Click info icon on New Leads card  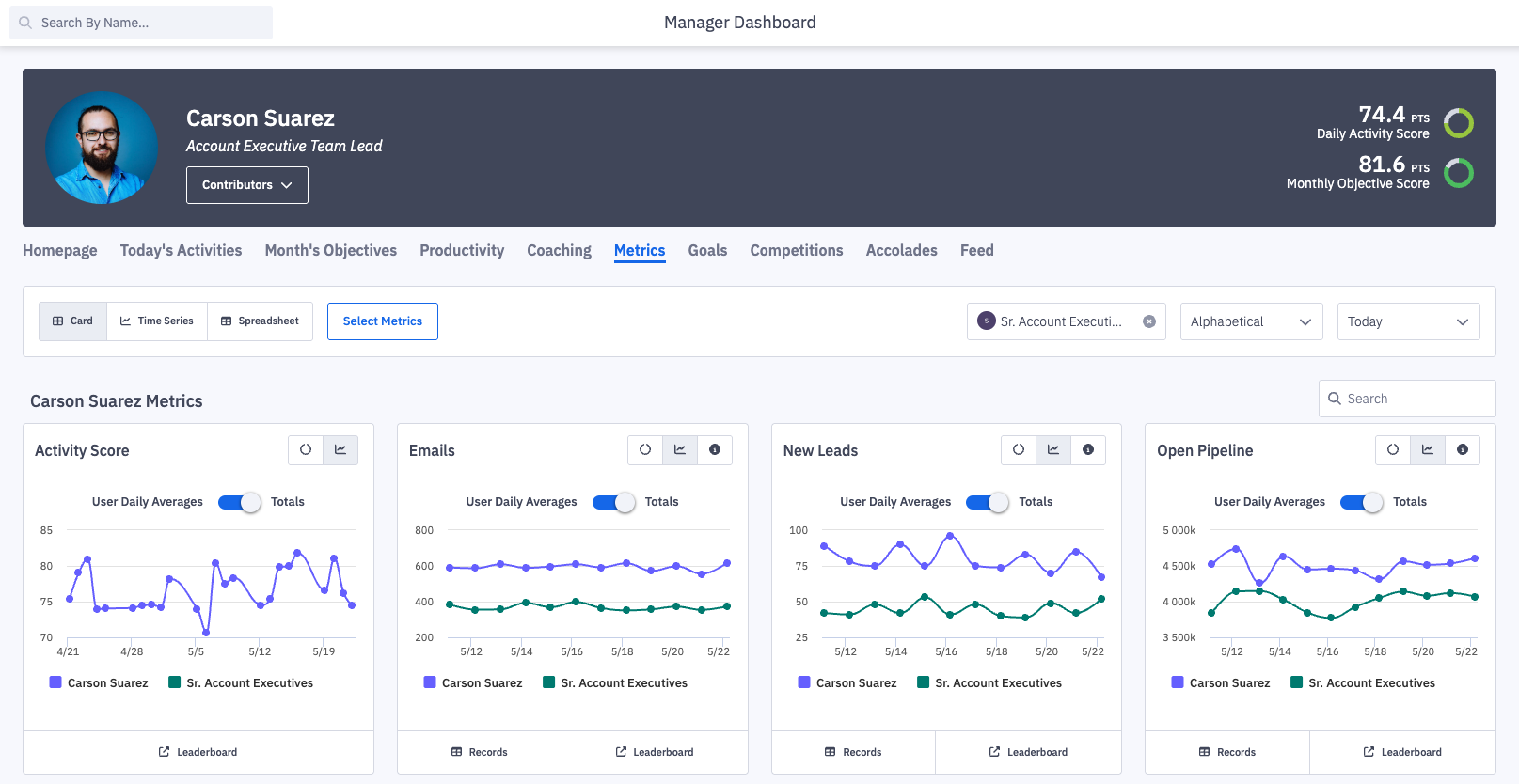(1088, 450)
